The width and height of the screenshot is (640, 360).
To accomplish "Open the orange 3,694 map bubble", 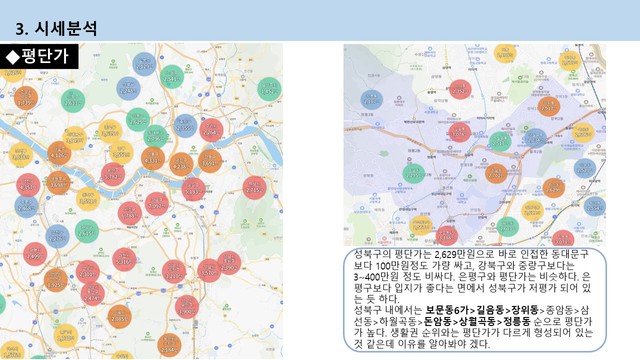I will click(210, 161).
